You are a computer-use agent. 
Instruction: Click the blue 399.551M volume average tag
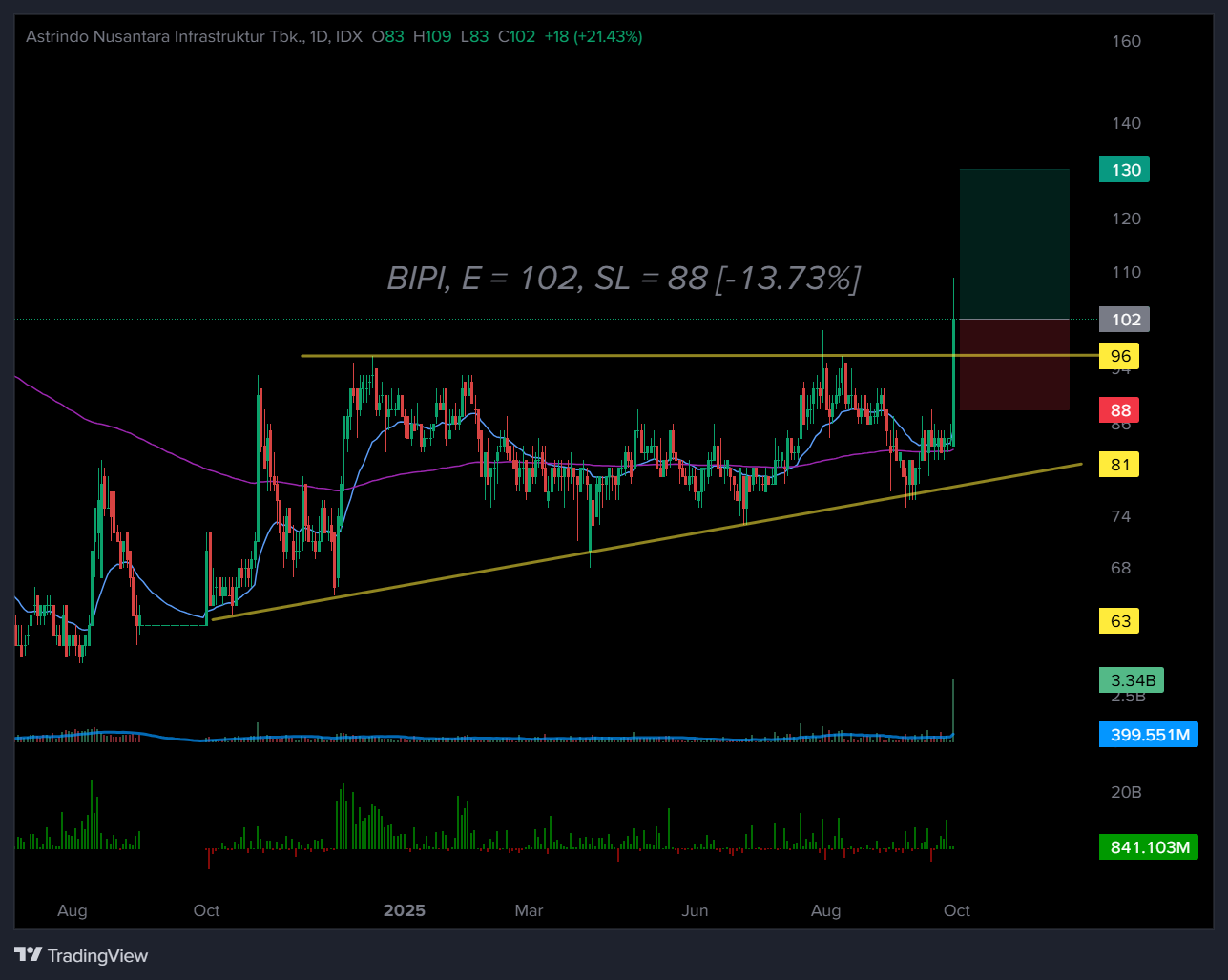1149,735
